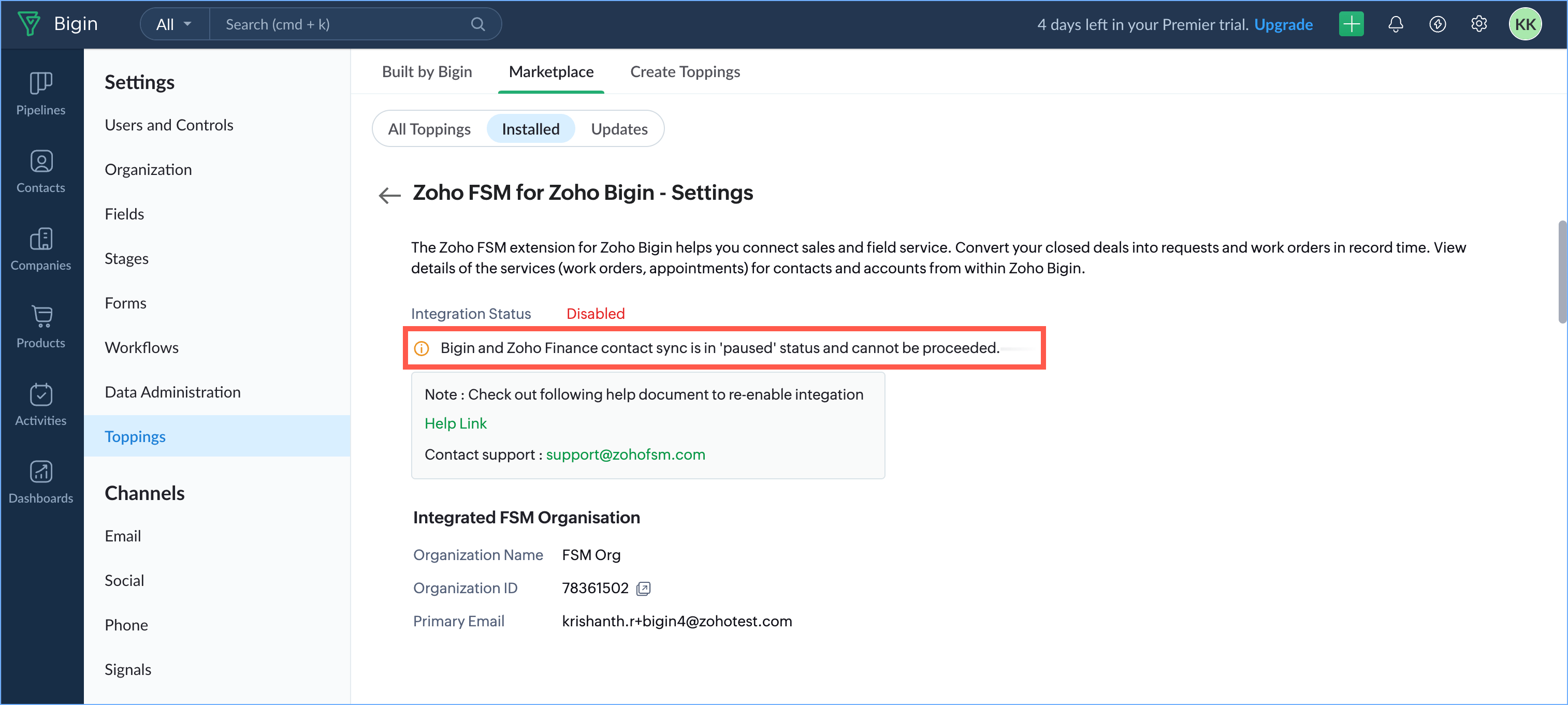Select the All Toppings filter pill

tap(429, 129)
